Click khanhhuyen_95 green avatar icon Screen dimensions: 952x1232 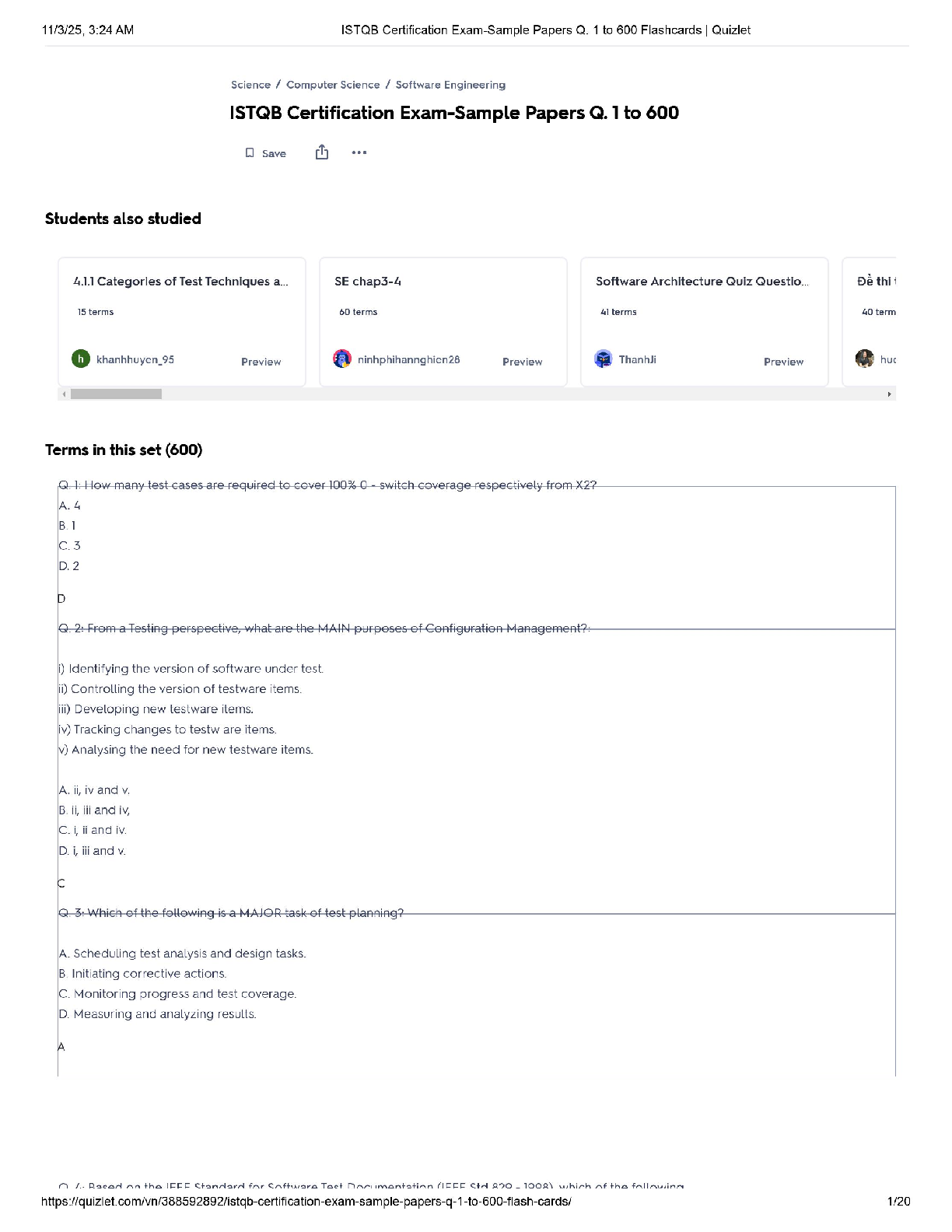coord(81,359)
